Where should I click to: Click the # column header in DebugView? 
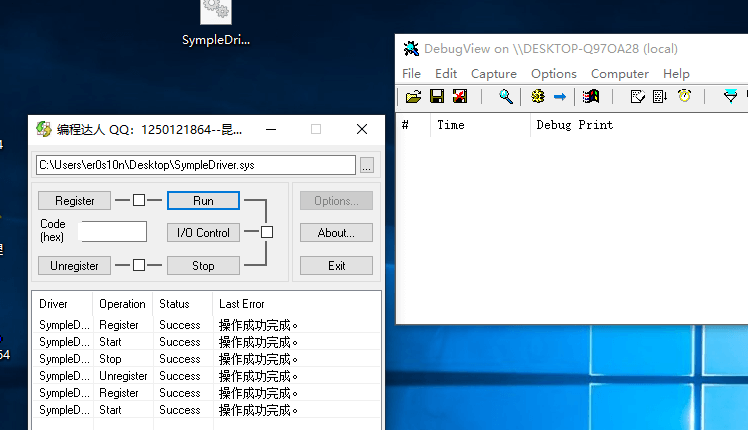coord(413,125)
